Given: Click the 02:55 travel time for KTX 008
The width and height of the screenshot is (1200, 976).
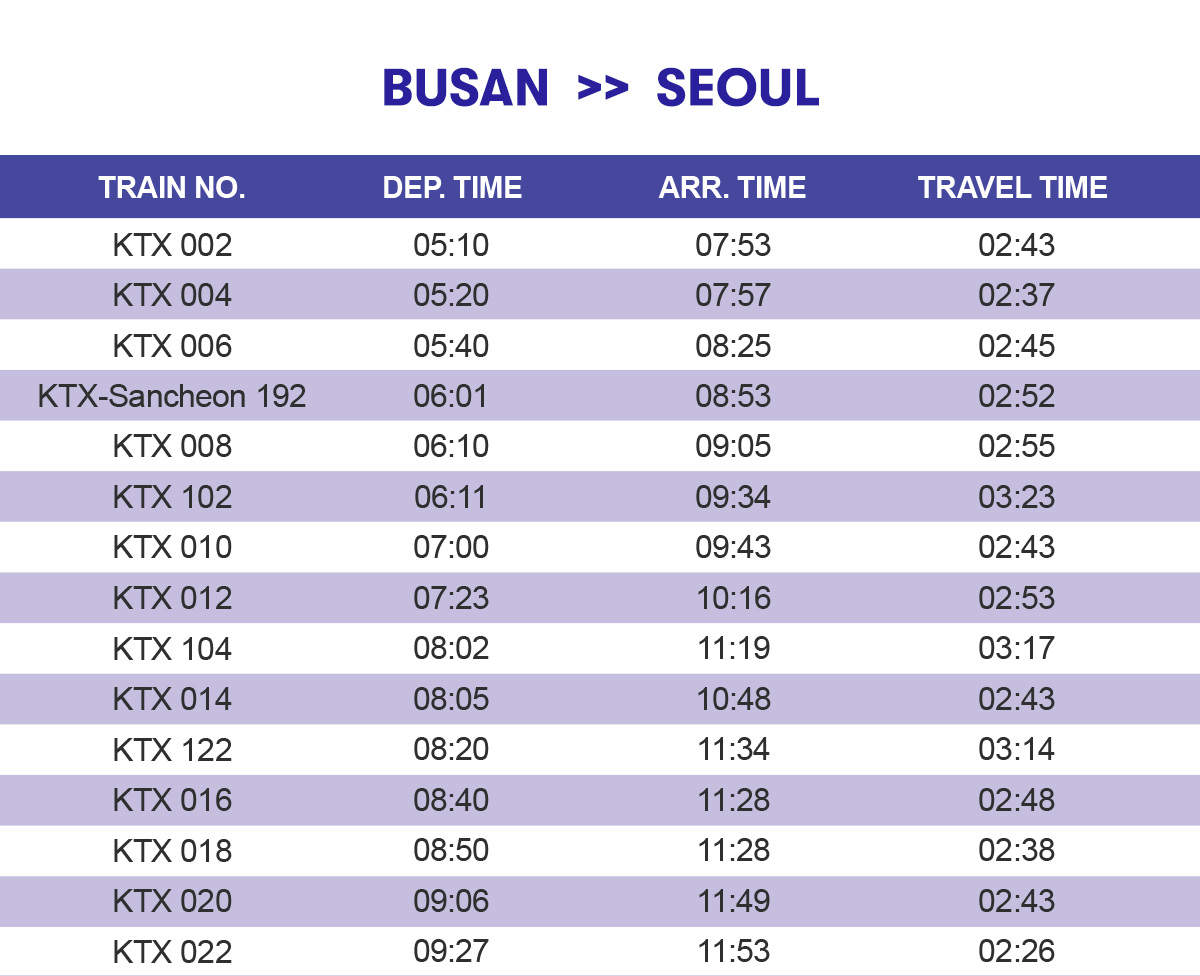Looking at the screenshot, I should click(1016, 446).
